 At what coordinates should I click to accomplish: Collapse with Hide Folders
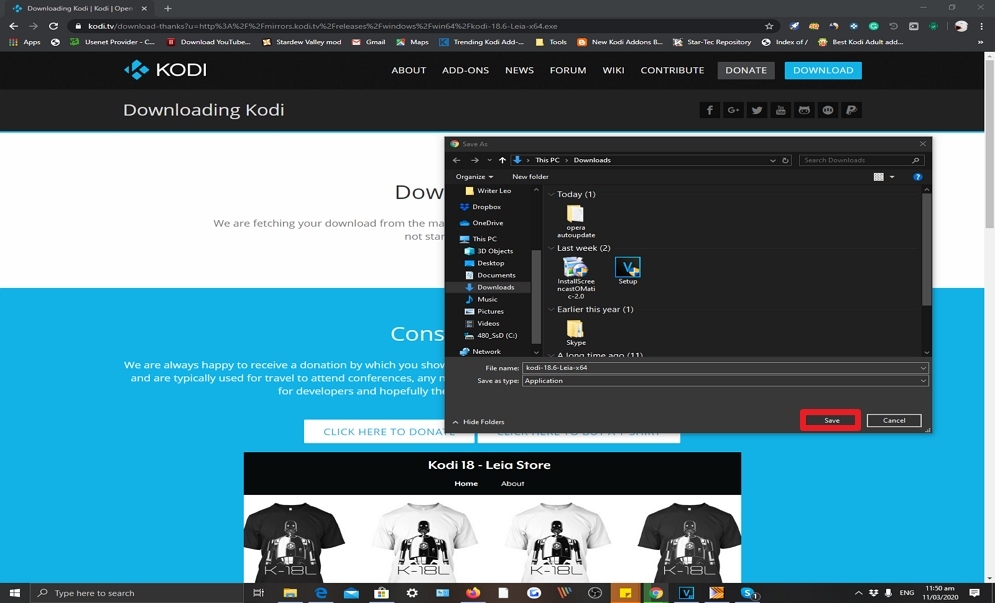(x=478, y=421)
